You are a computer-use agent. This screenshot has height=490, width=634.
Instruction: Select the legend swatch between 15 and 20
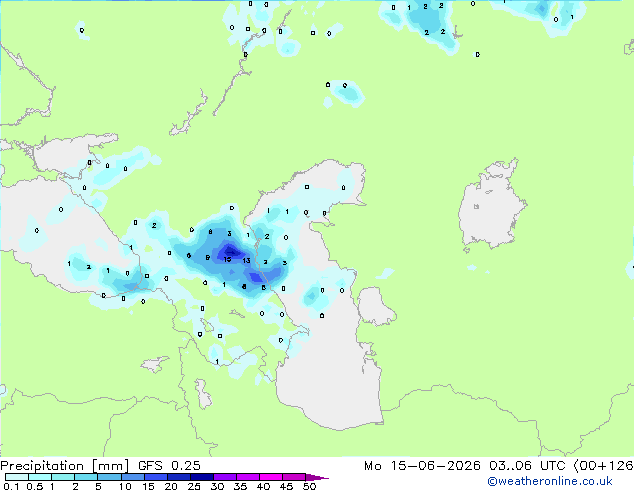[x=155, y=477]
